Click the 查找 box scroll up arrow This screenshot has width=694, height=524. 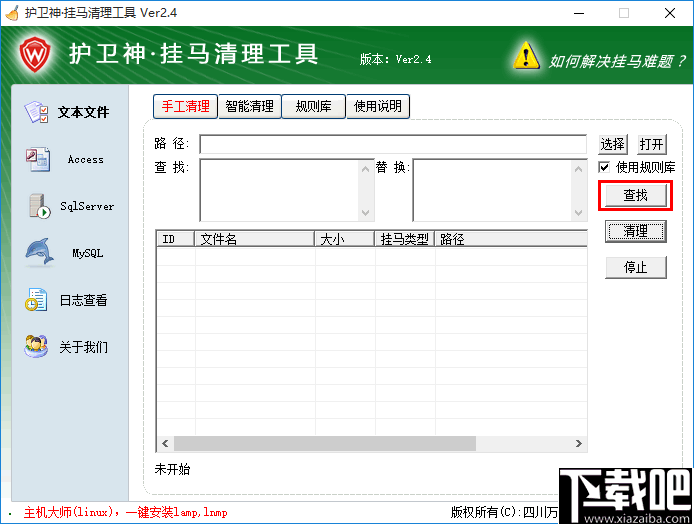366,169
